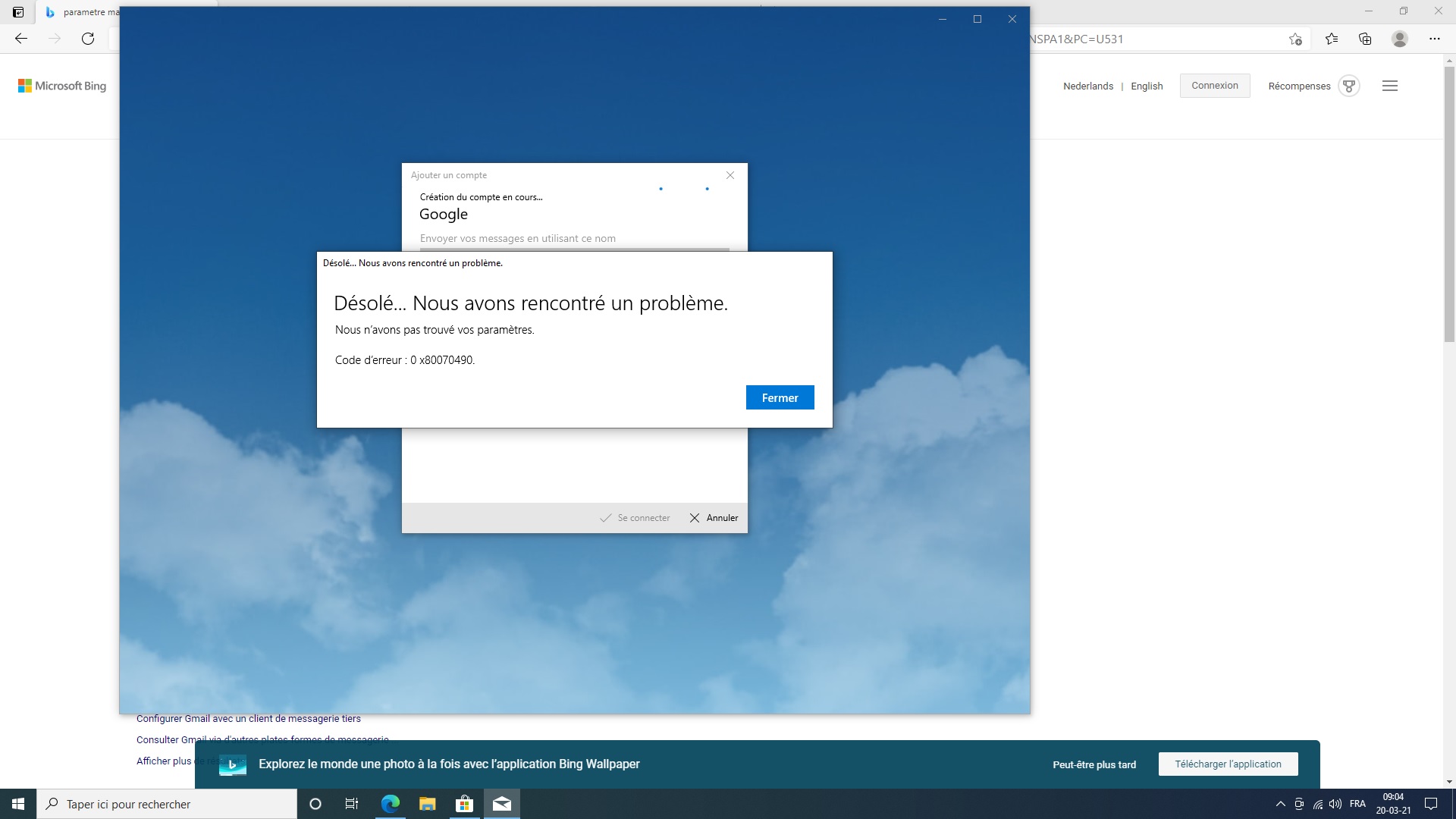1456x819 pixels.
Task: Open the volume control in tray
Action: (x=1336, y=804)
